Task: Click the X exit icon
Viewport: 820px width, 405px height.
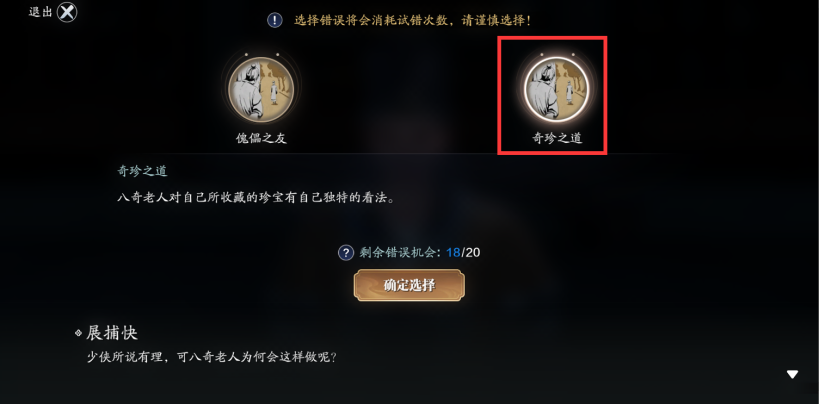Action: tap(67, 12)
